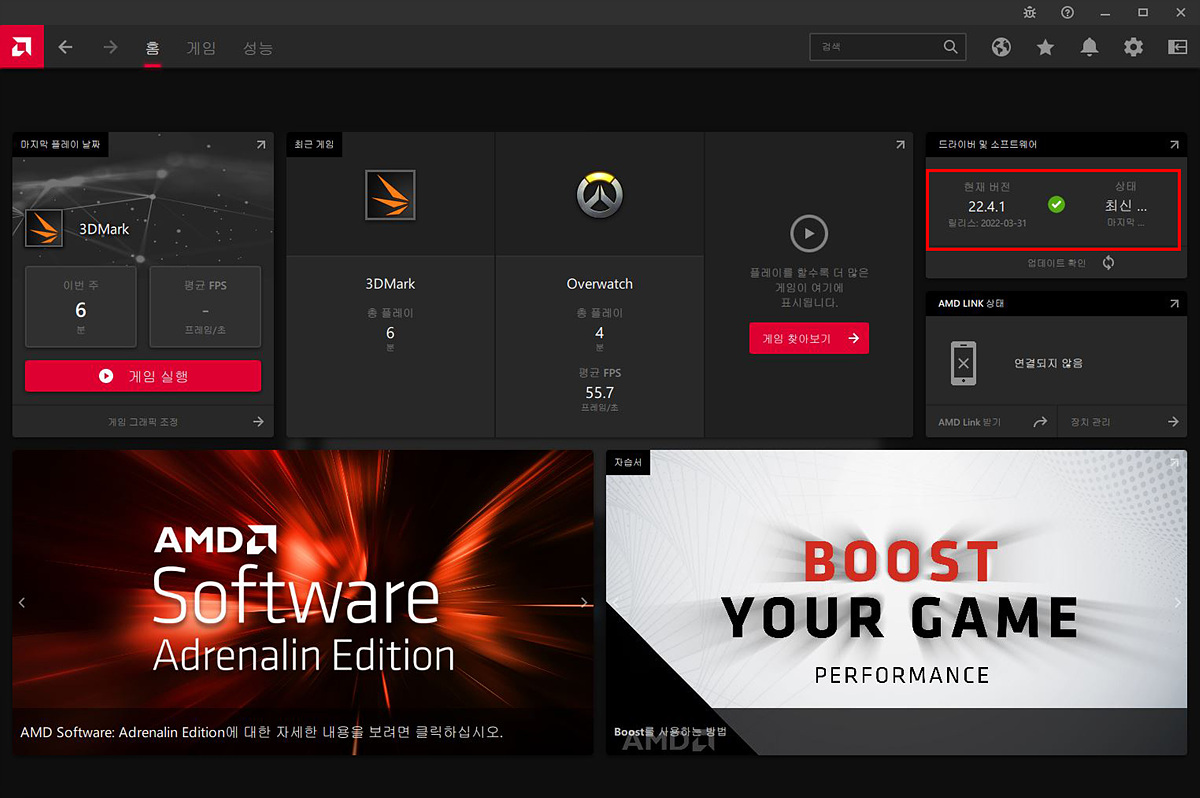
Task: Click the Overwatch logo icon
Action: 600,195
